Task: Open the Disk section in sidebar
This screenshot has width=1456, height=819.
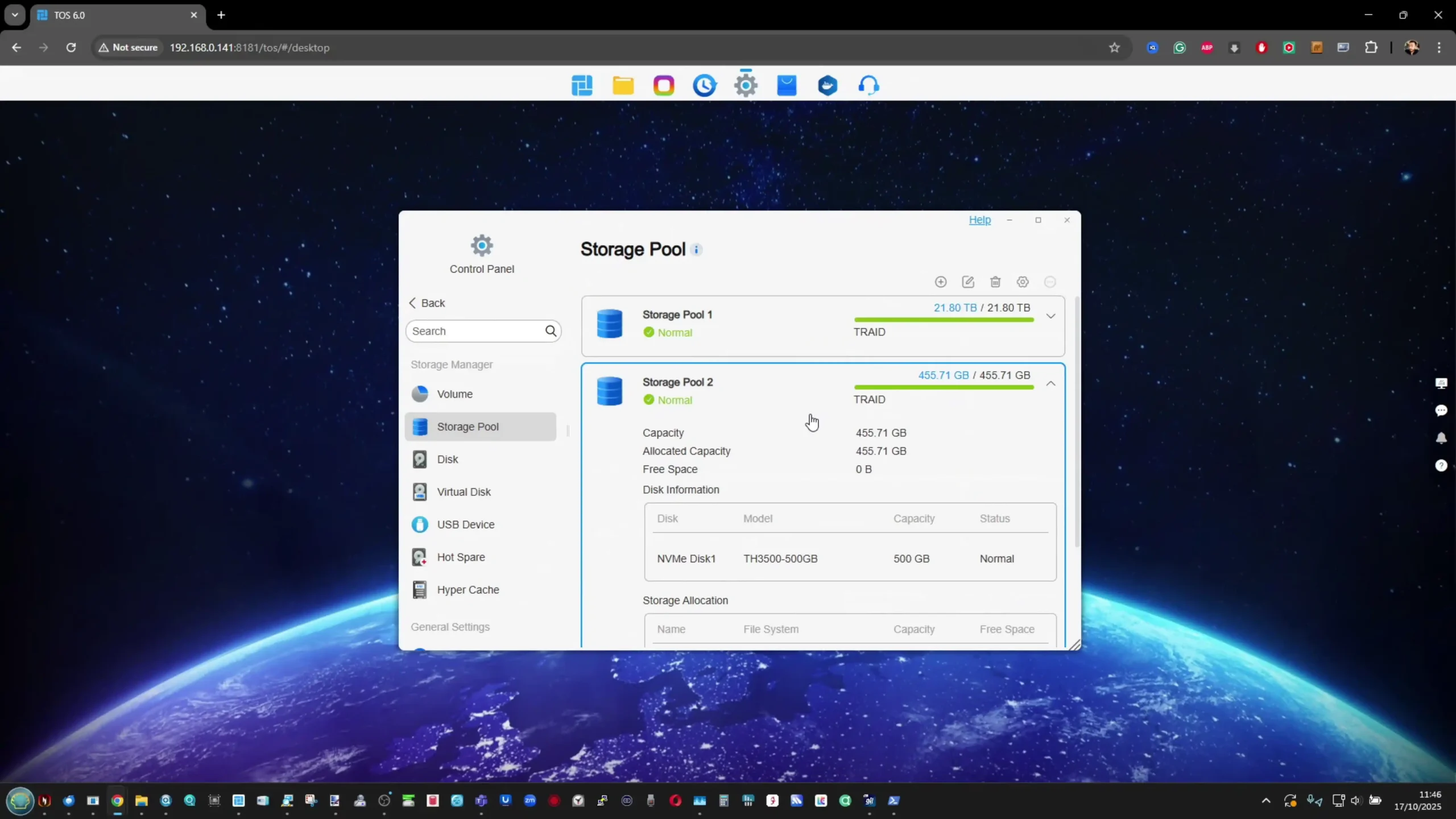Action: point(447,460)
